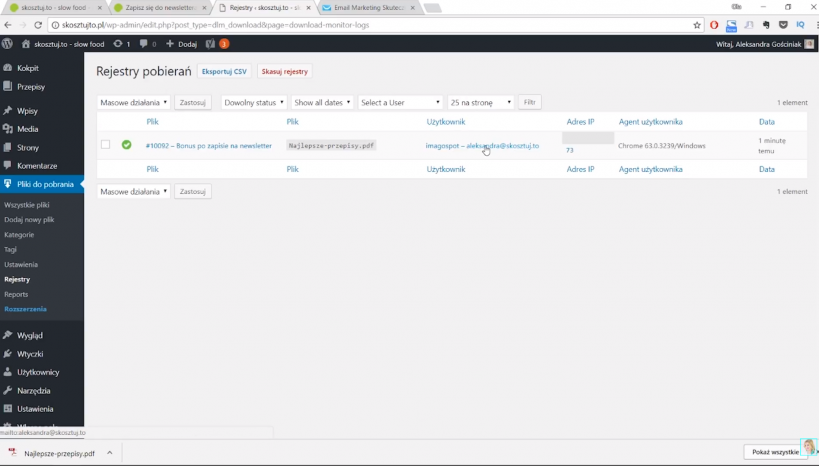Click the WordPress logo in admin bar
The height and width of the screenshot is (466, 819).
pos(7,44)
